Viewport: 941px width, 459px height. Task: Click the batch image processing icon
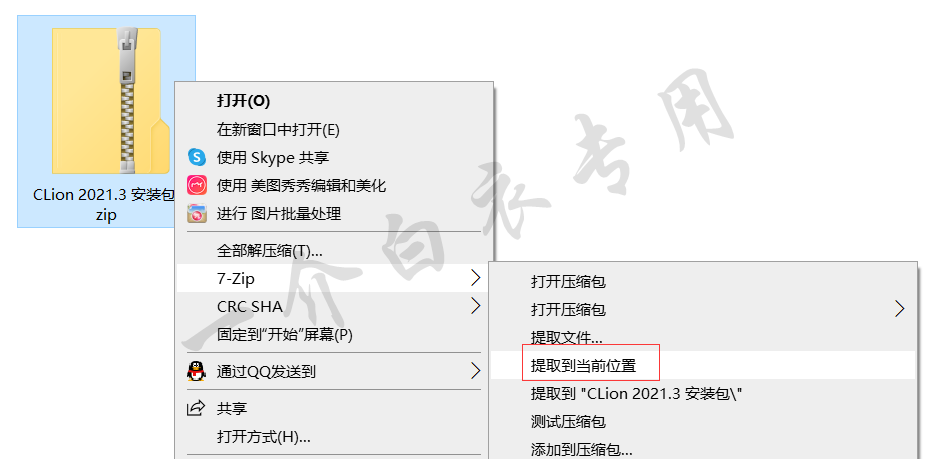[x=197, y=213]
